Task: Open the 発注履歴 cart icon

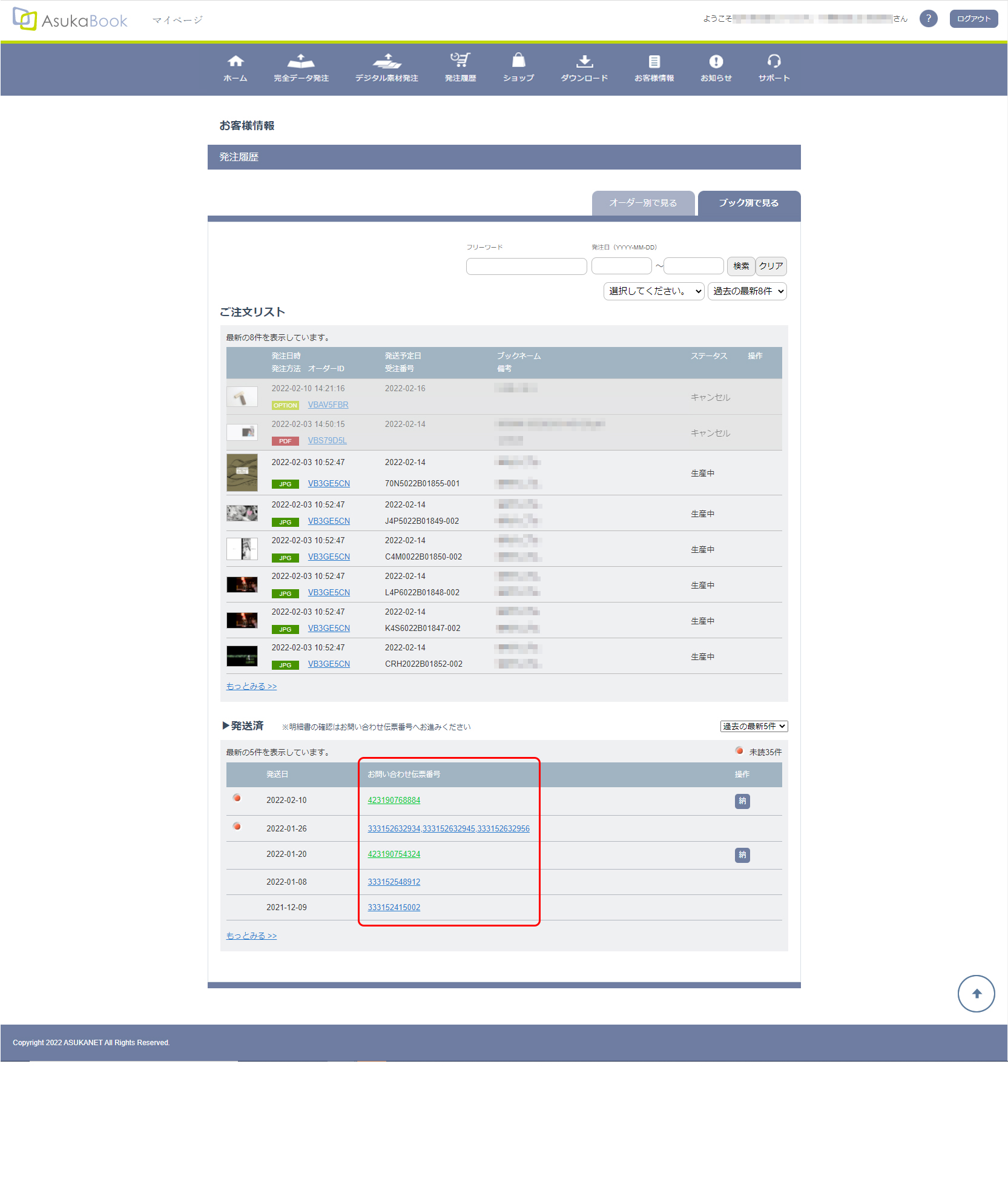Action: pyautogui.click(x=460, y=61)
